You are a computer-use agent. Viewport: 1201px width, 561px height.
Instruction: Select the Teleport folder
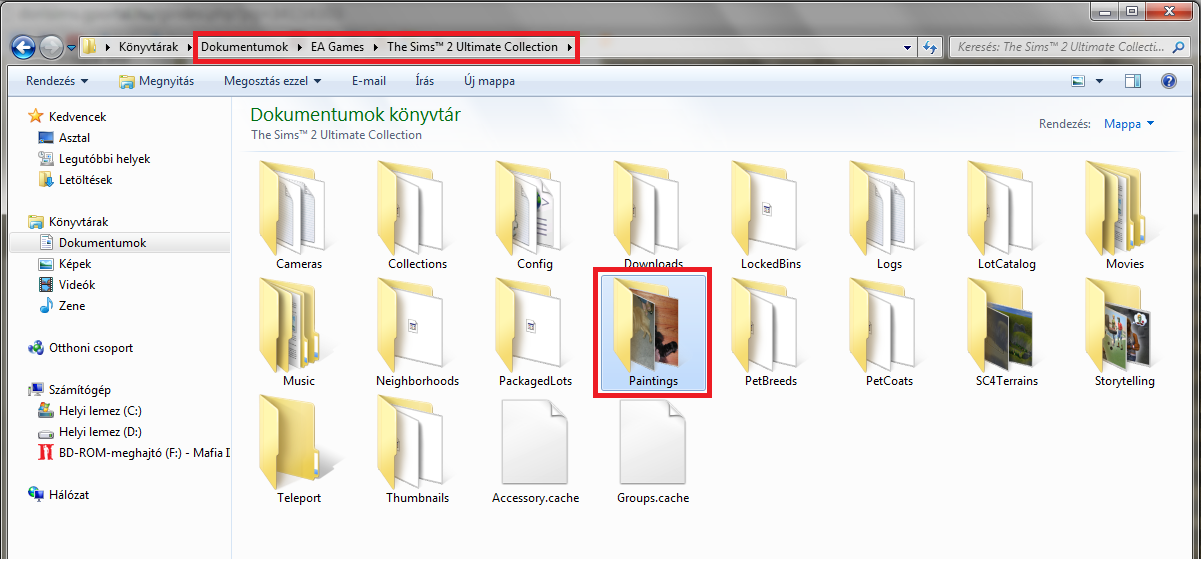[299, 450]
